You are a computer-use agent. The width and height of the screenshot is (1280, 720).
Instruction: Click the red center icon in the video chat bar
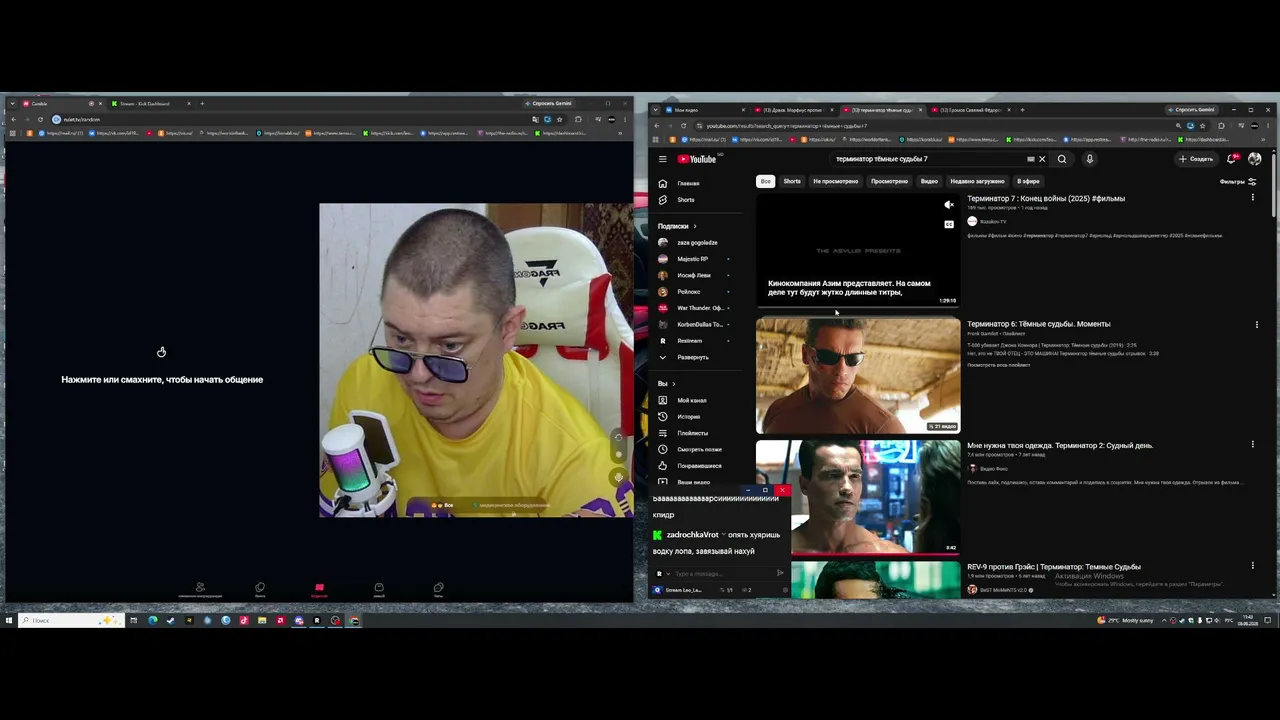(319, 589)
